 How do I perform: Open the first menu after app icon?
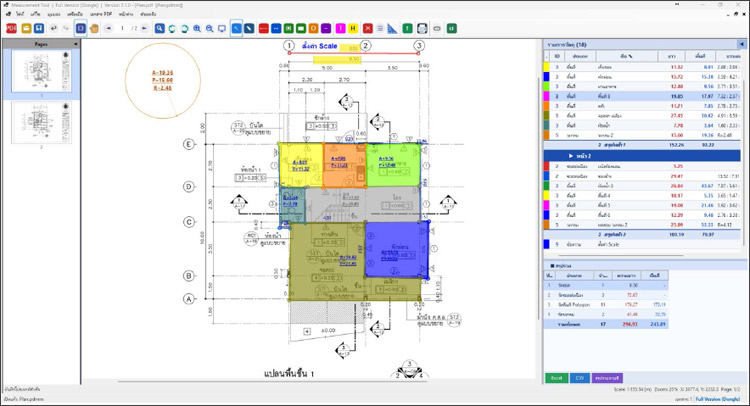(20, 15)
